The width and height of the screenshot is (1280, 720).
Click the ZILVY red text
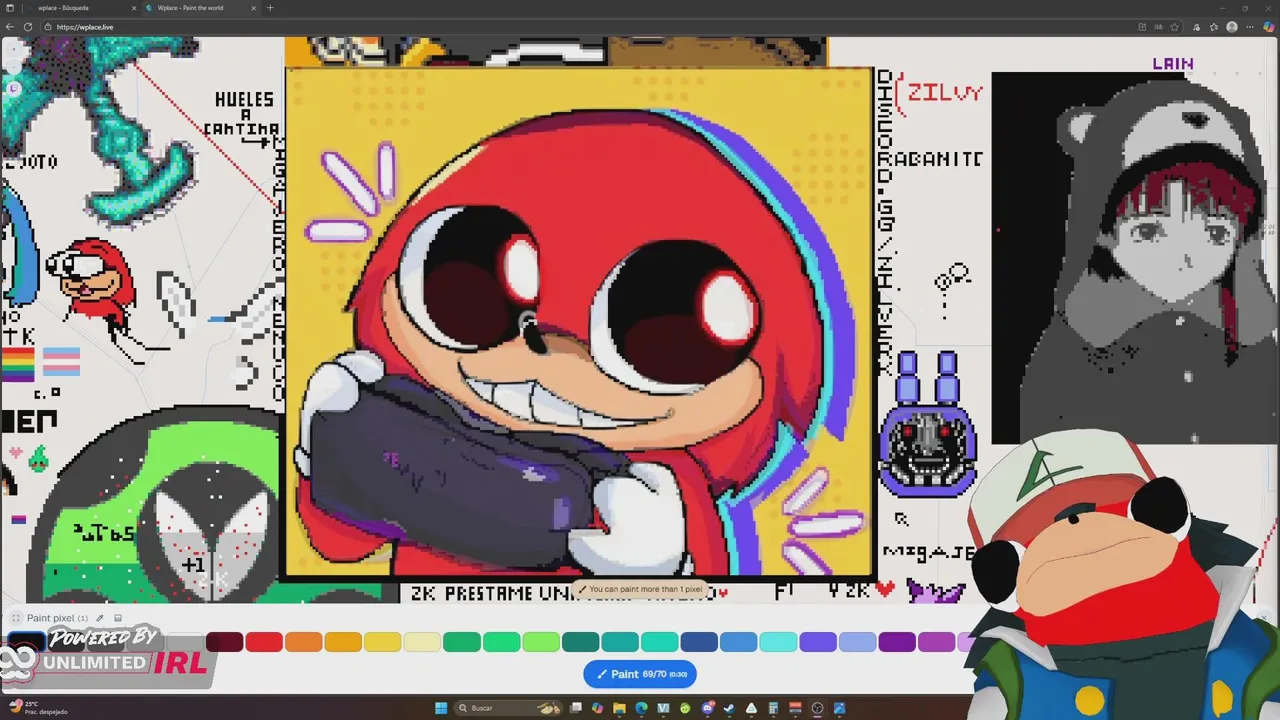945,93
